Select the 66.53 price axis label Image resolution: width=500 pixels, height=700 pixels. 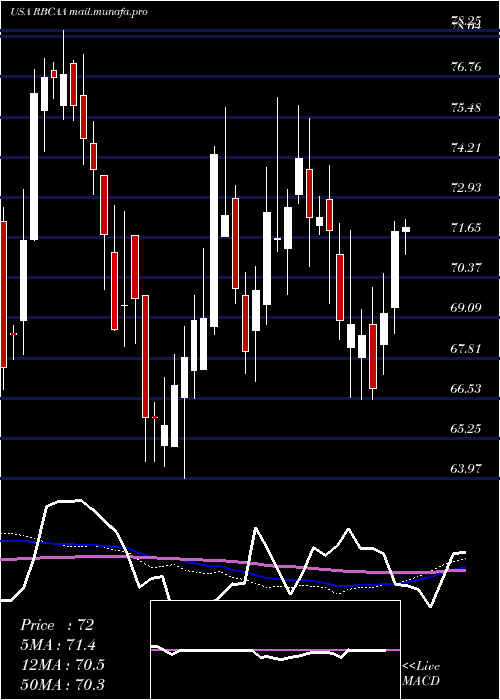click(466, 388)
